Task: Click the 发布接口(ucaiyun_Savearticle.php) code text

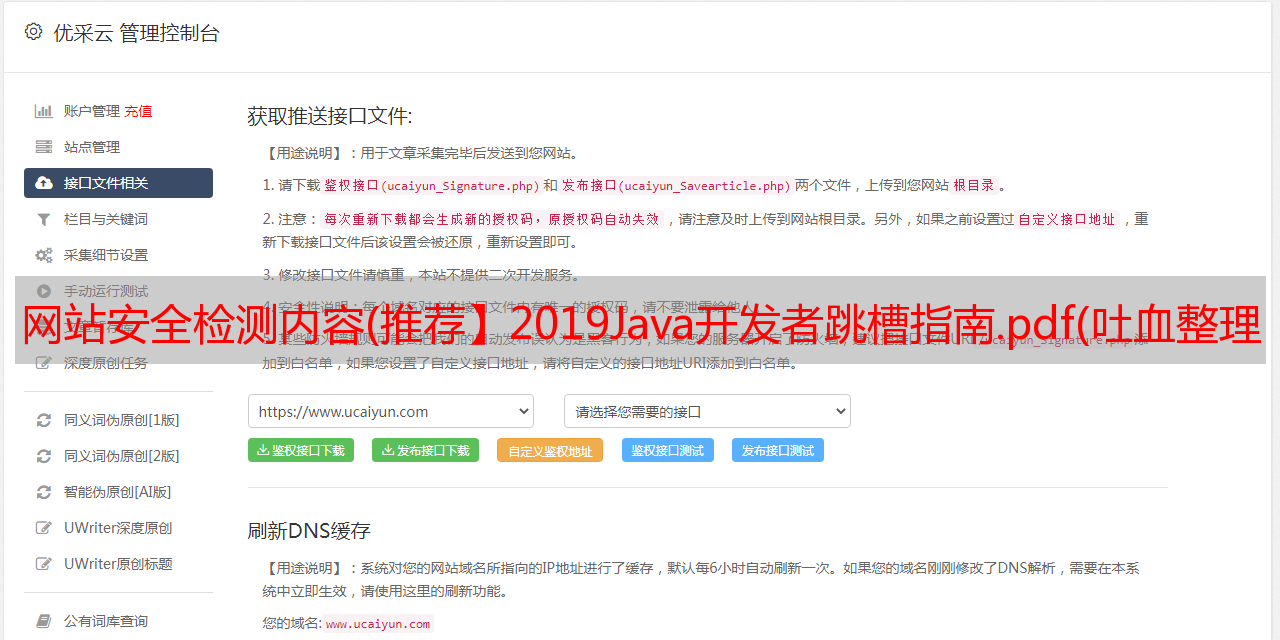Action: coord(676,185)
